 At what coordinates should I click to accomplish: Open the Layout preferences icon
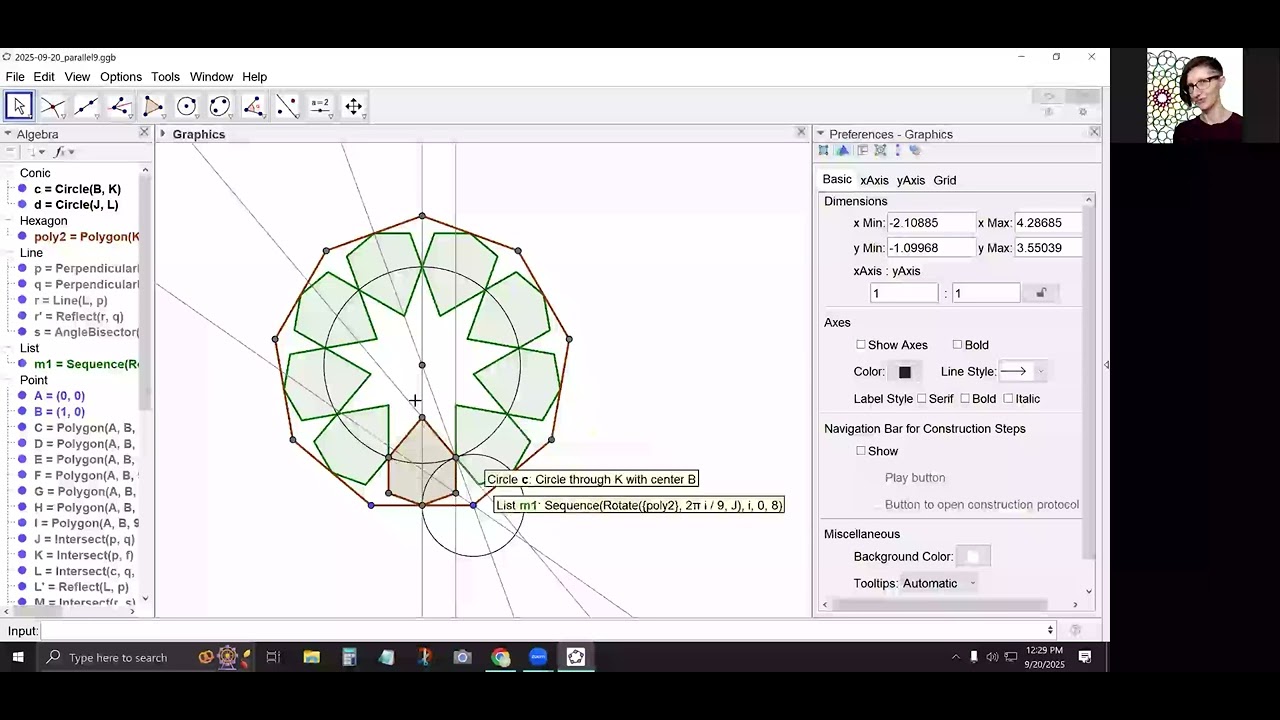[862, 151]
